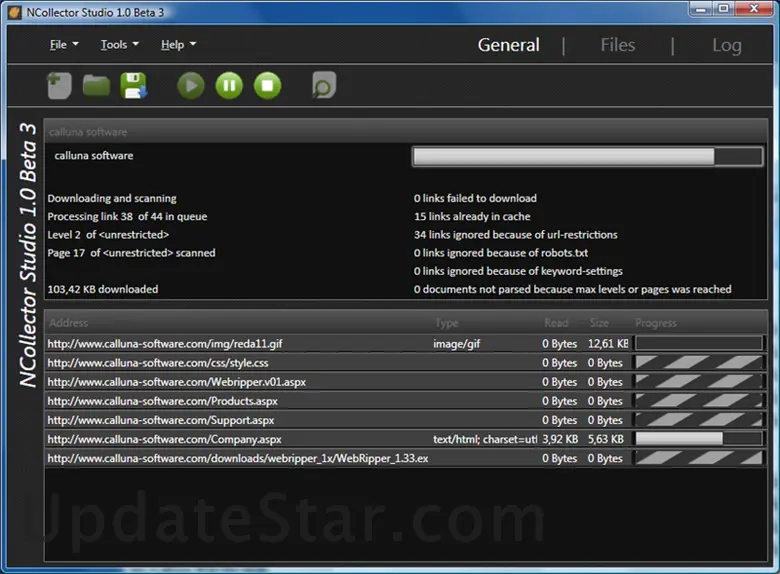Select the Support.aspx download row
Viewport: 780px width, 574px height.
(405, 420)
